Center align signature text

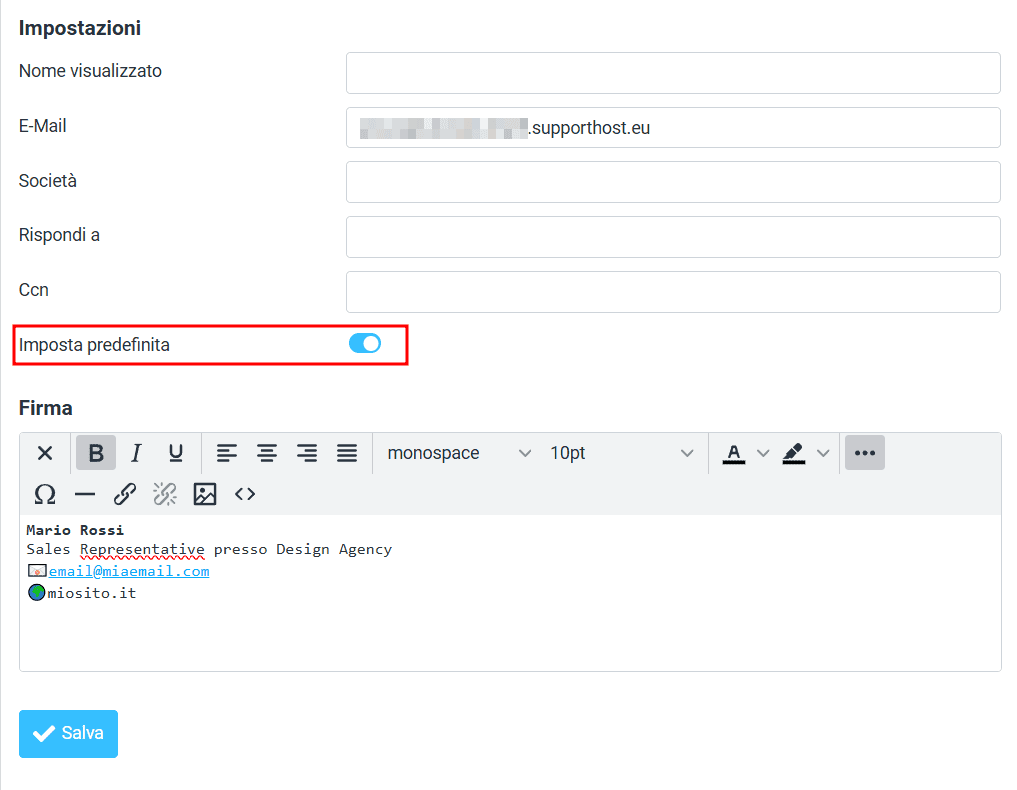tap(267, 453)
